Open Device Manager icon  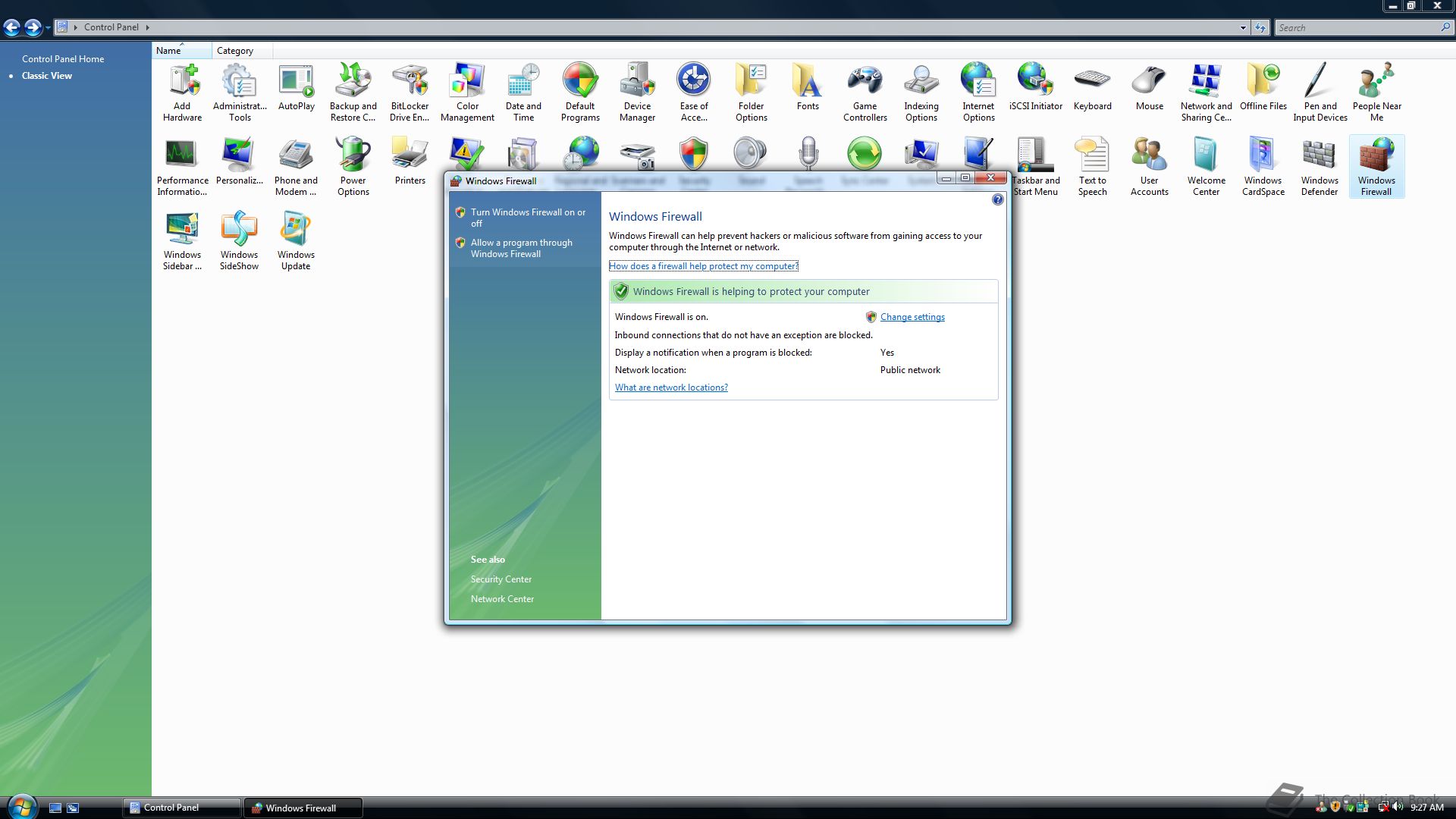(x=637, y=92)
